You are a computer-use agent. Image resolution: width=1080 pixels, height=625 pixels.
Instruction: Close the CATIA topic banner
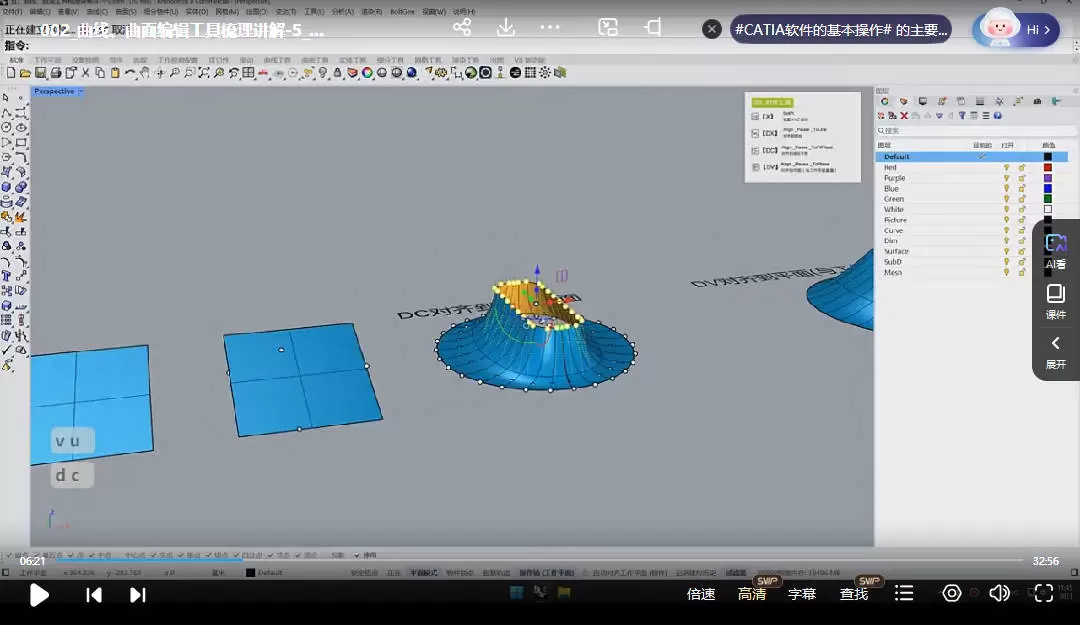[712, 29]
